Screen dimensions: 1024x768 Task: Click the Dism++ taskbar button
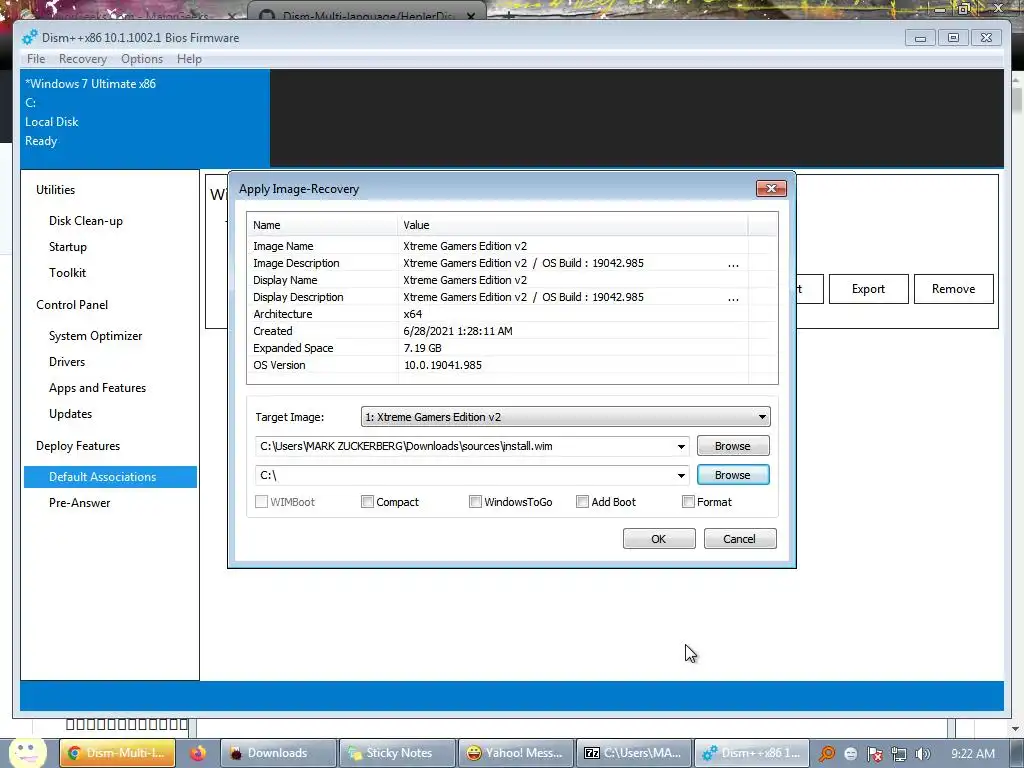(752, 753)
